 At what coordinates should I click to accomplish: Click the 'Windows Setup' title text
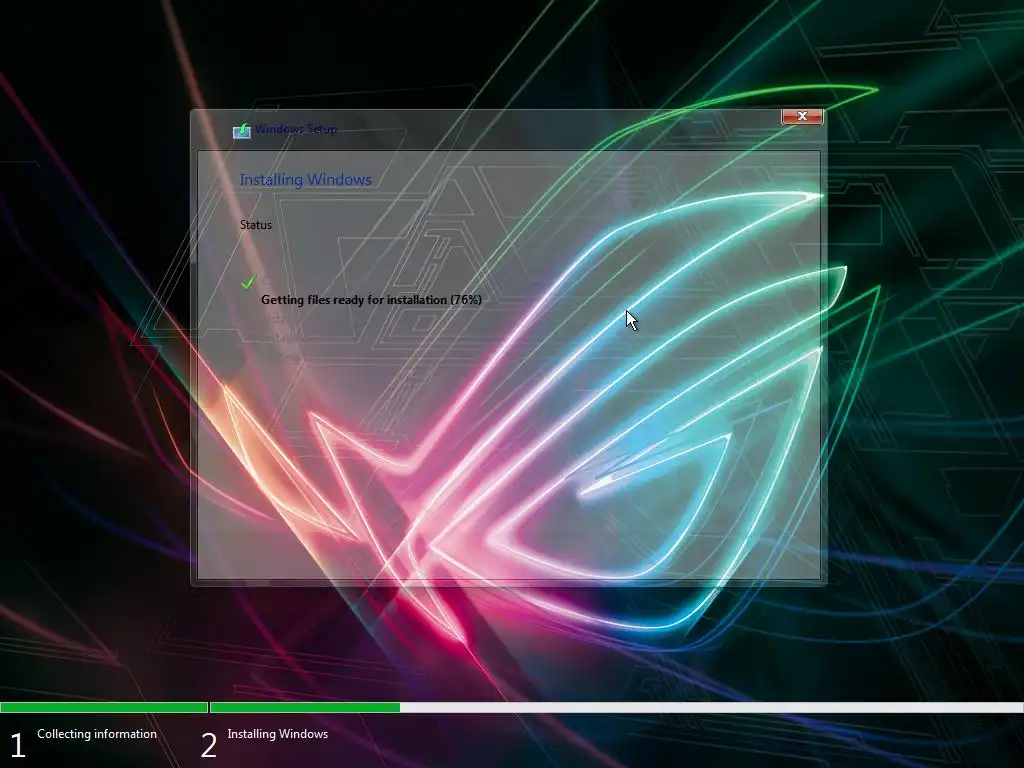click(296, 129)
